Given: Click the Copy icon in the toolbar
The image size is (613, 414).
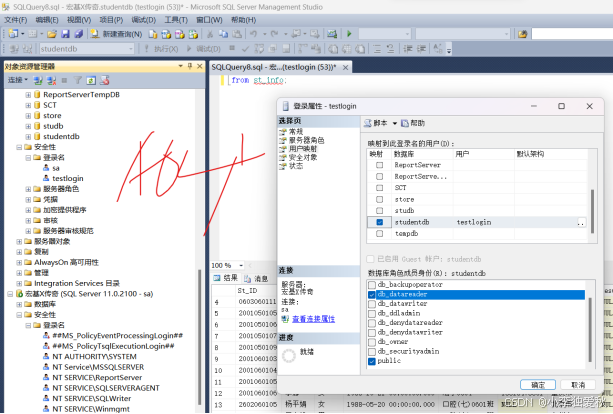Looking at the screenshot, I should (x=223, y=34).
